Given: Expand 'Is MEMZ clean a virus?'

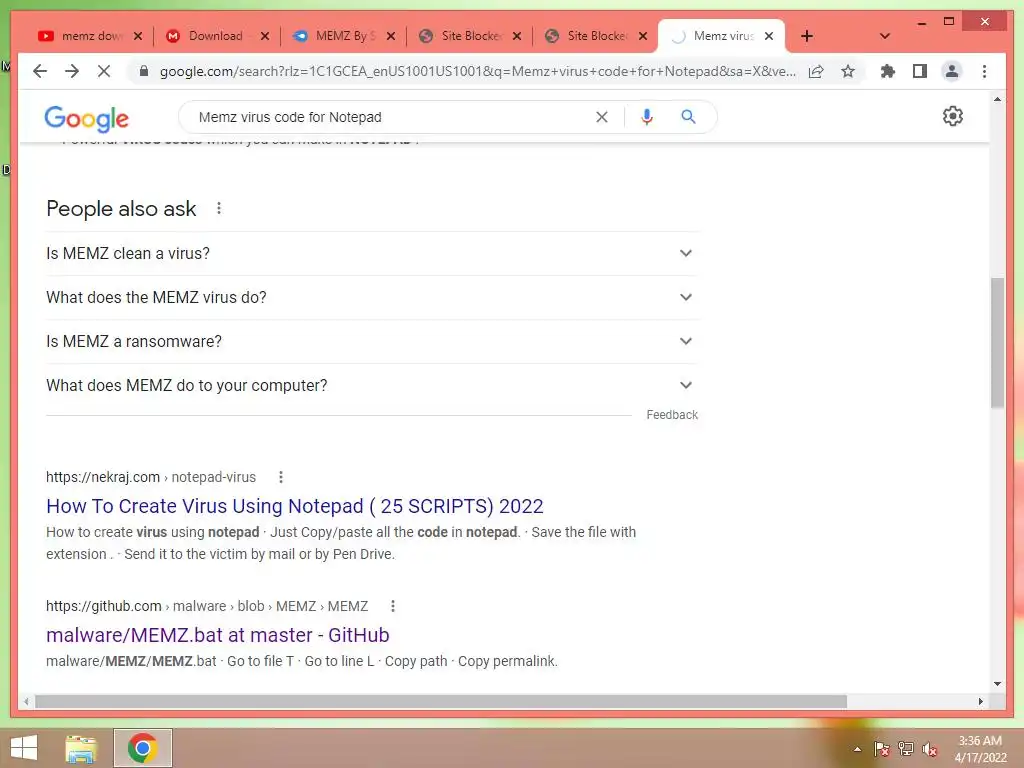Looking at the screenshot, I should 372,253.
